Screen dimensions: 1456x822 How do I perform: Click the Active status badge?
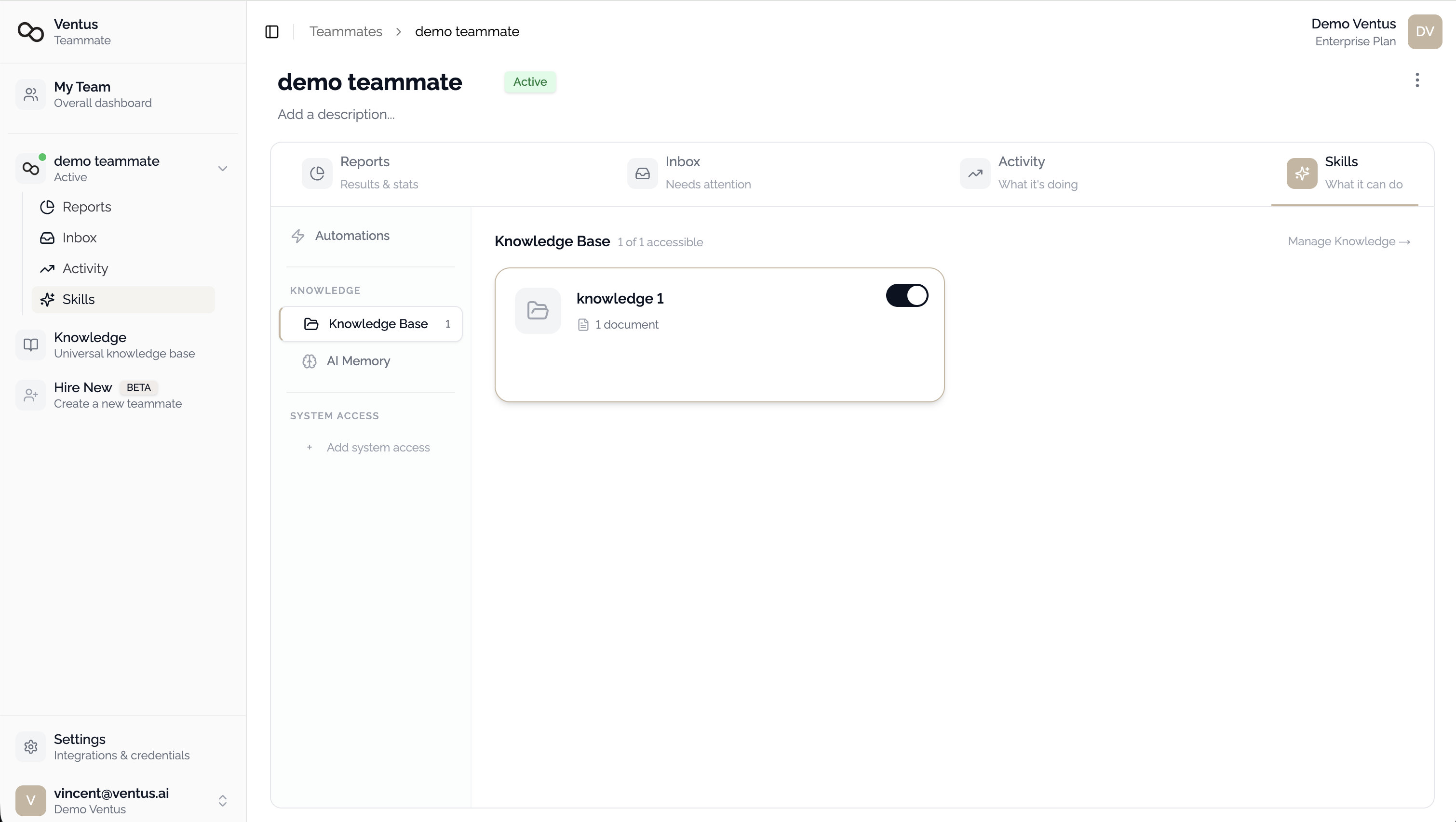(530, 82)
